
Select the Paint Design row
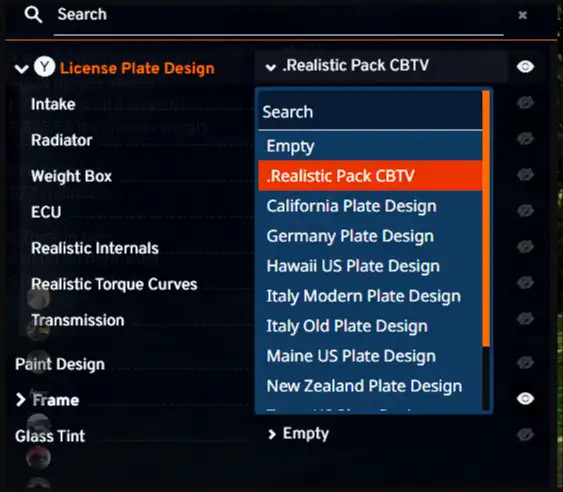tap(60, 364)
